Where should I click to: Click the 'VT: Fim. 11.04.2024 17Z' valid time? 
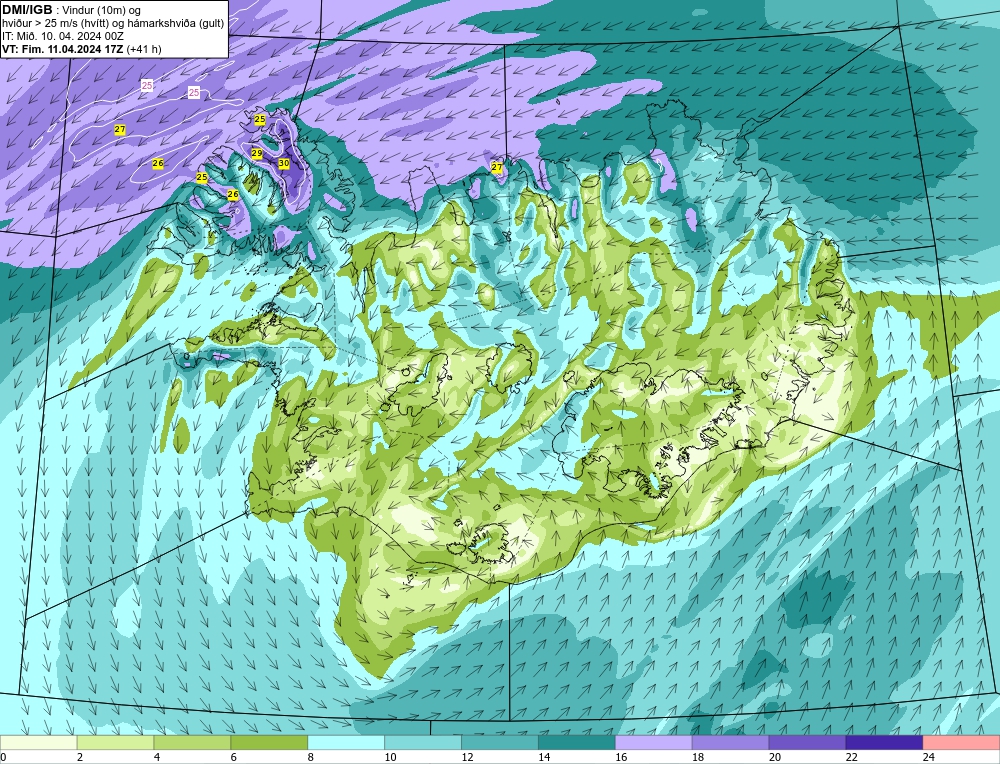pos(63,49)
